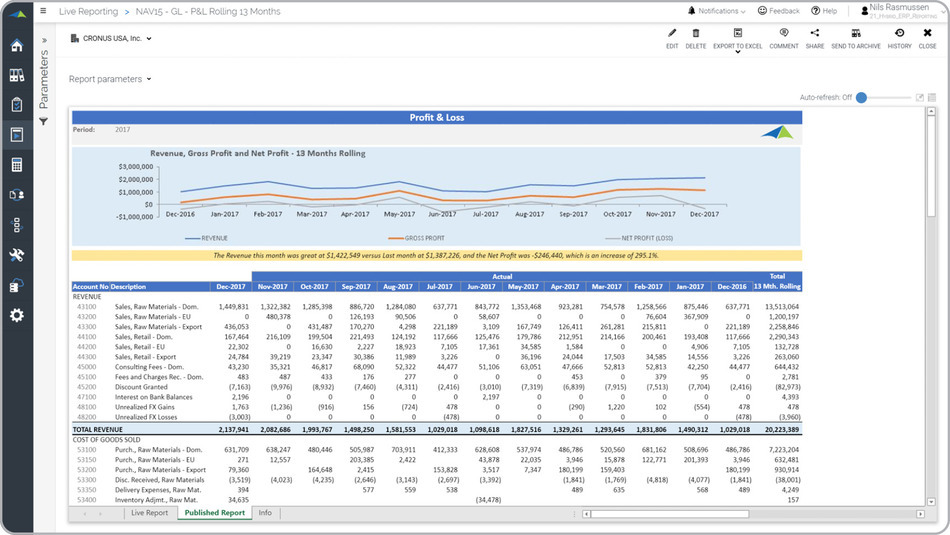Open the calculator icon in sidebar
Screen dimensions: 950x535
(17, 165)
